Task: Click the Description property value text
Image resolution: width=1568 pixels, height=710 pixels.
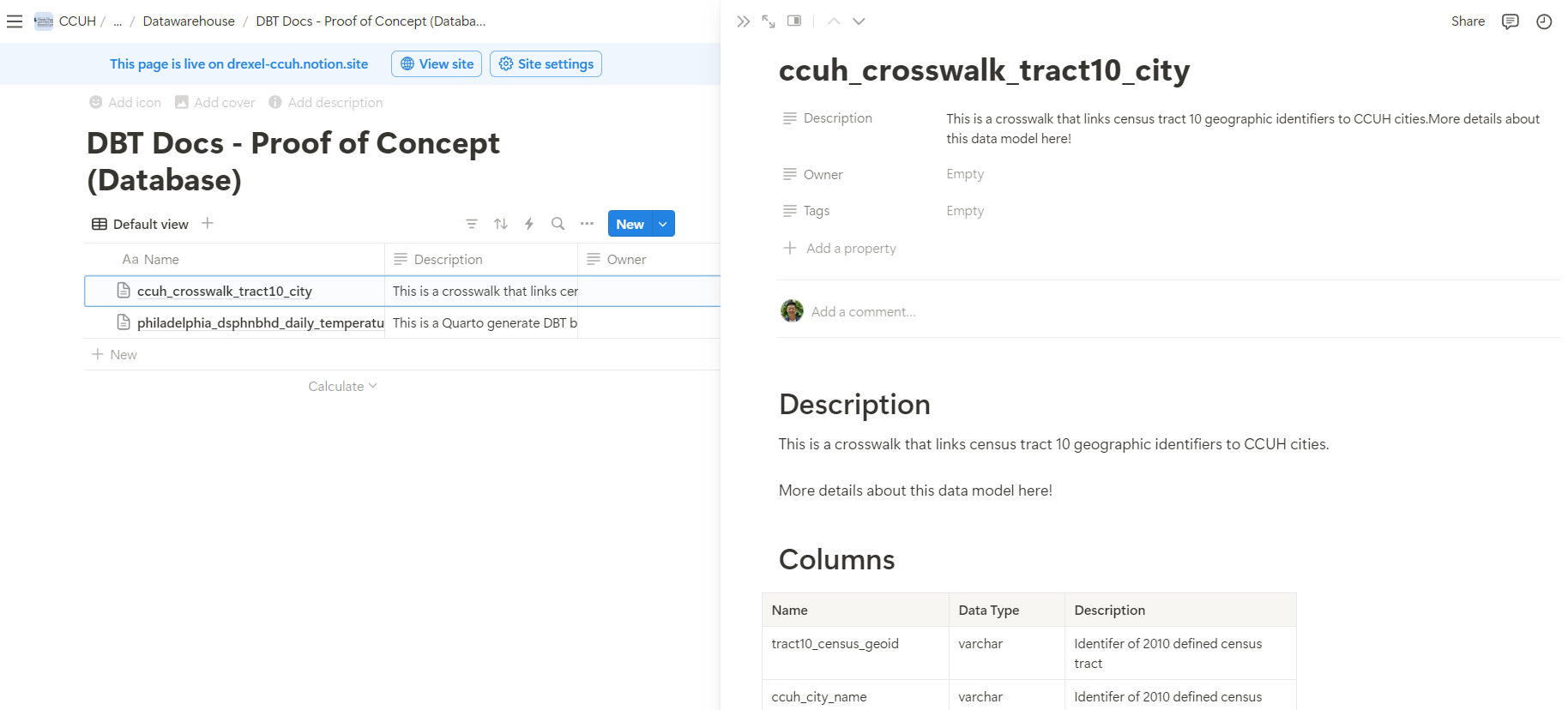Action: pyautogui.click(x=1243, y=129)
